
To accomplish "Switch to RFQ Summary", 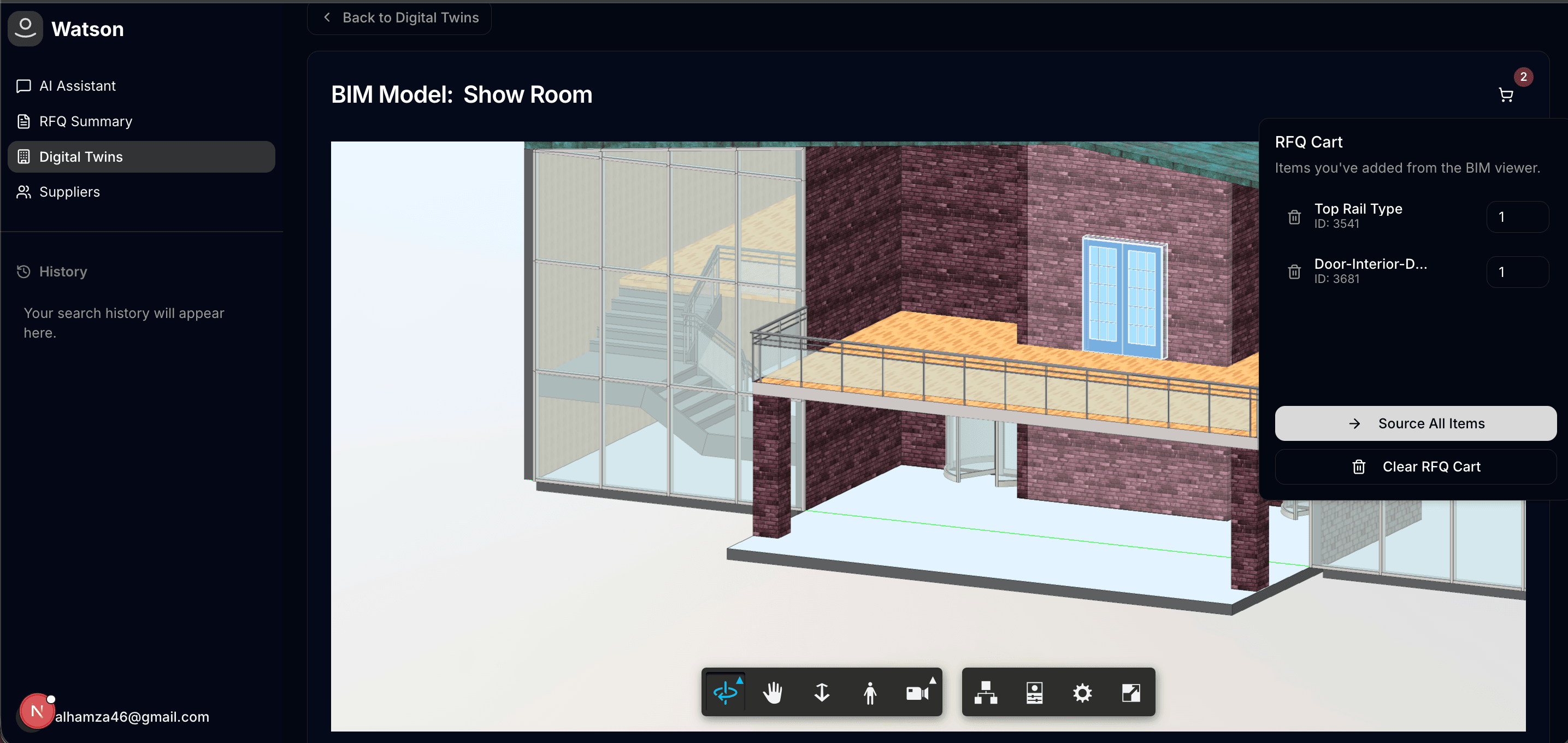I will coord(85,121).
